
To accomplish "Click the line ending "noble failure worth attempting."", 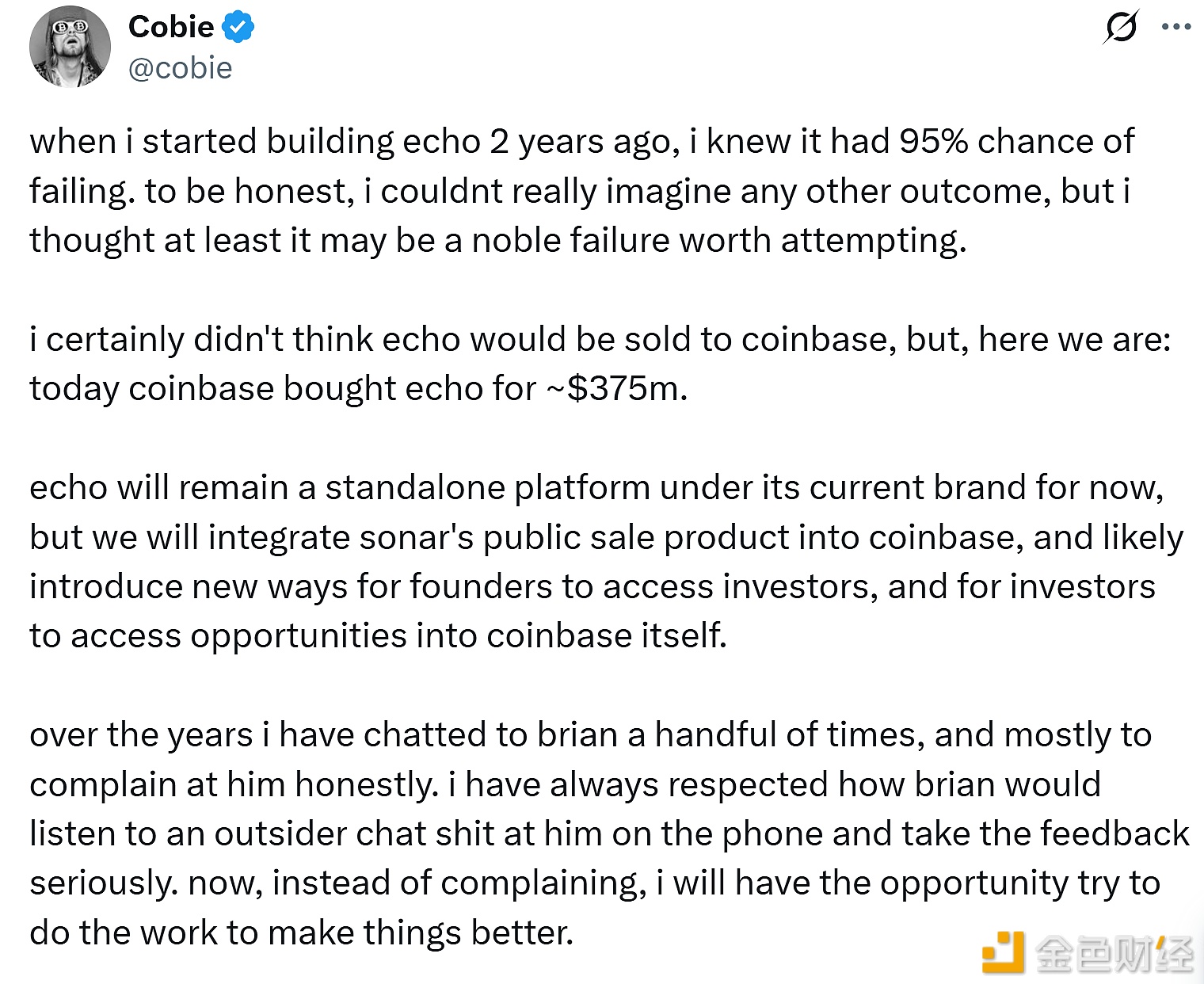I will click(x=497, y=240).
